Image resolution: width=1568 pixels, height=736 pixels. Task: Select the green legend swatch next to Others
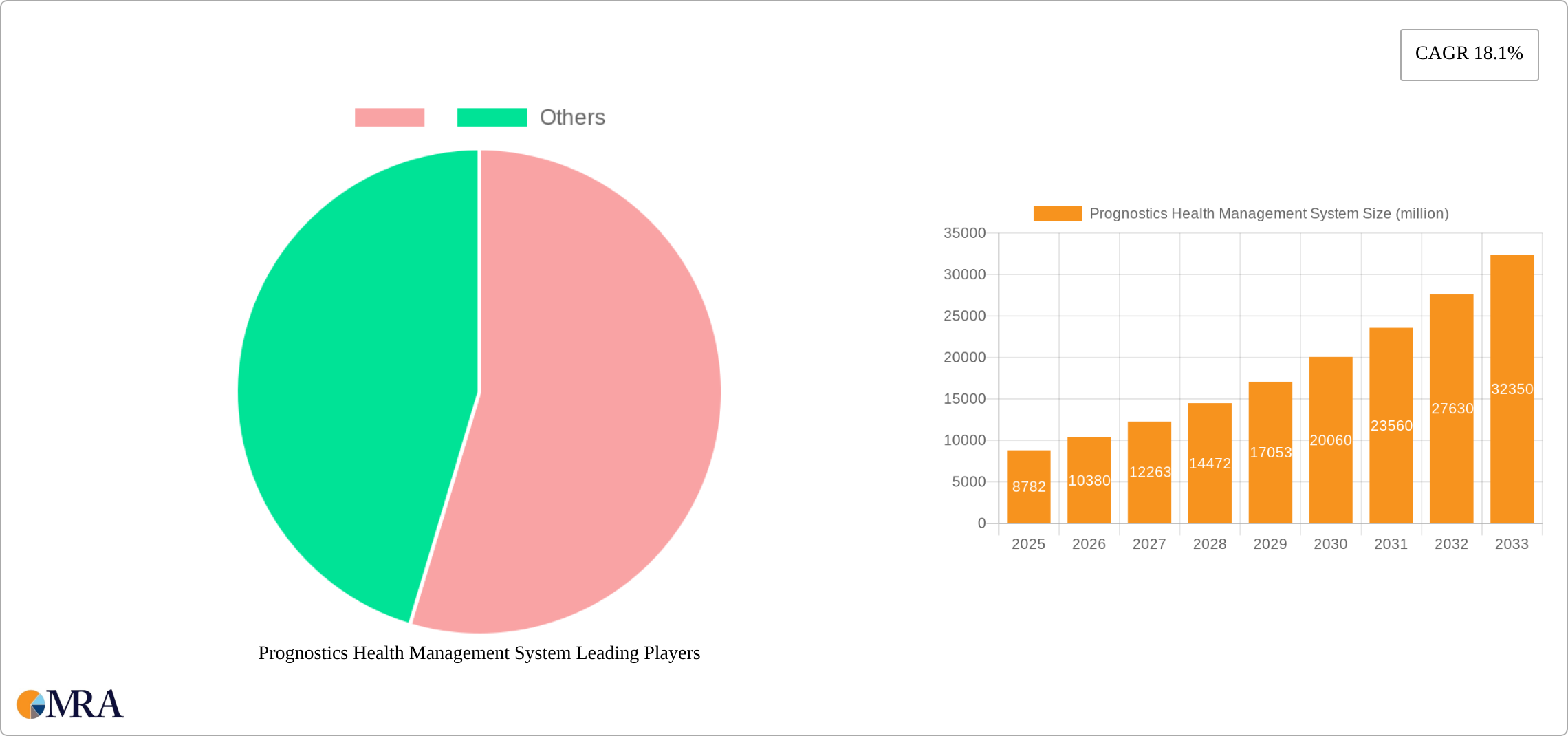coord(492,117)
